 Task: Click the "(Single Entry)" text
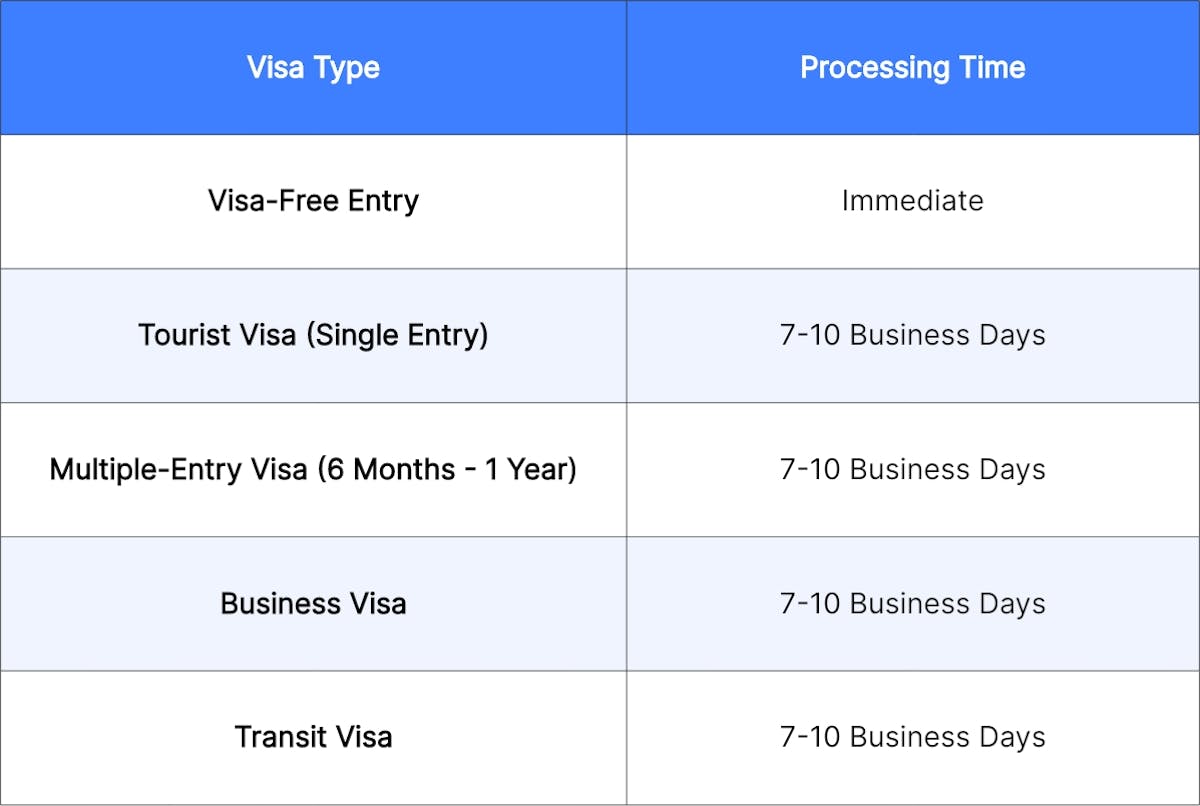click(x=397, y=335)
